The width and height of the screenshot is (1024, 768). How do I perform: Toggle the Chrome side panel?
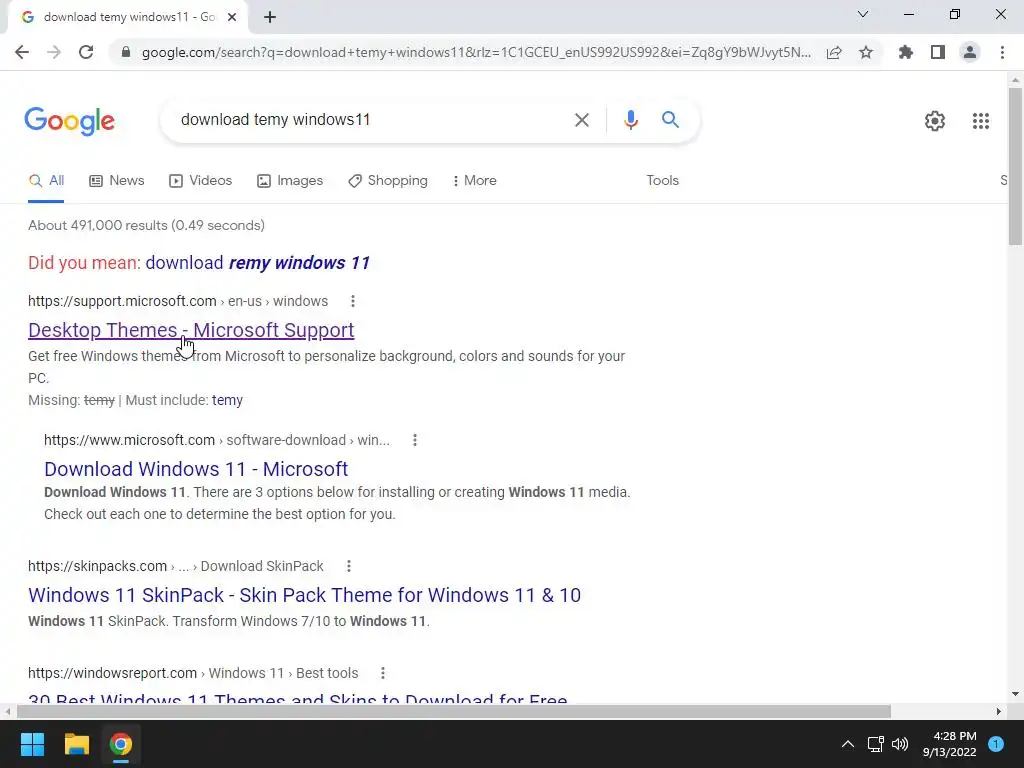(938, 52)
